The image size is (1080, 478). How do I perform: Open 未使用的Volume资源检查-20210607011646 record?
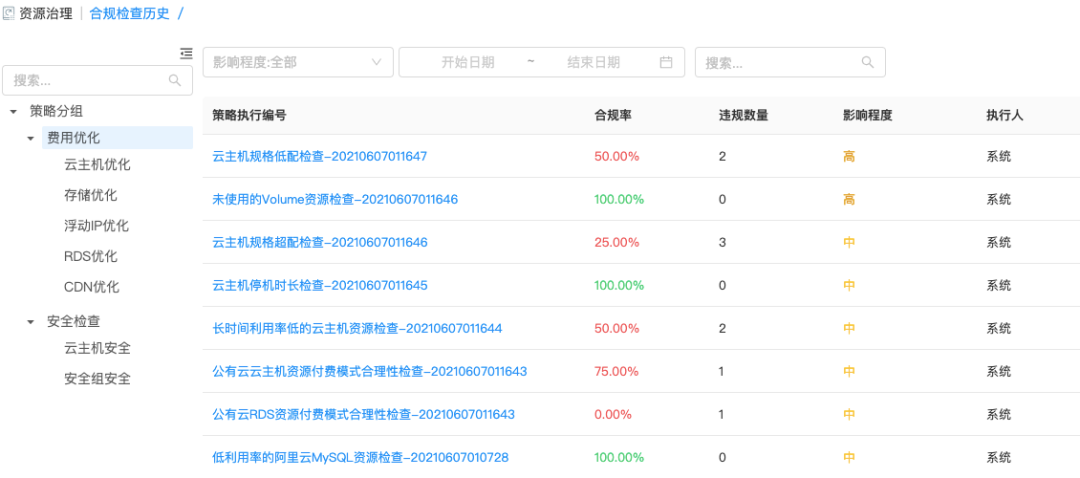[x=335, y=199]
